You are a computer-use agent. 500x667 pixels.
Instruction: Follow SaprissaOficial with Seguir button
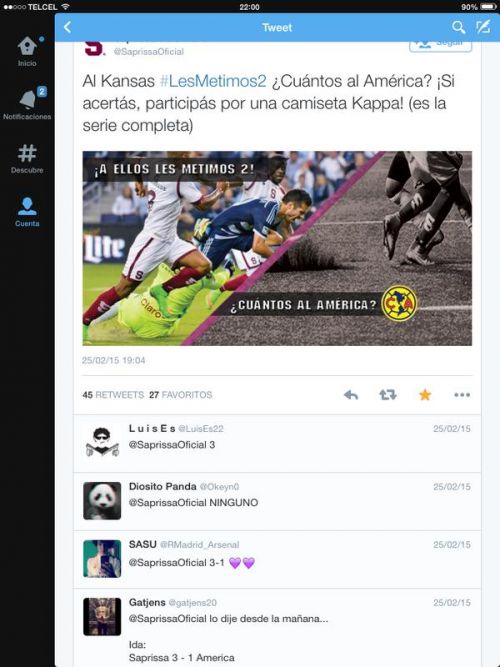tap(440, 45)
